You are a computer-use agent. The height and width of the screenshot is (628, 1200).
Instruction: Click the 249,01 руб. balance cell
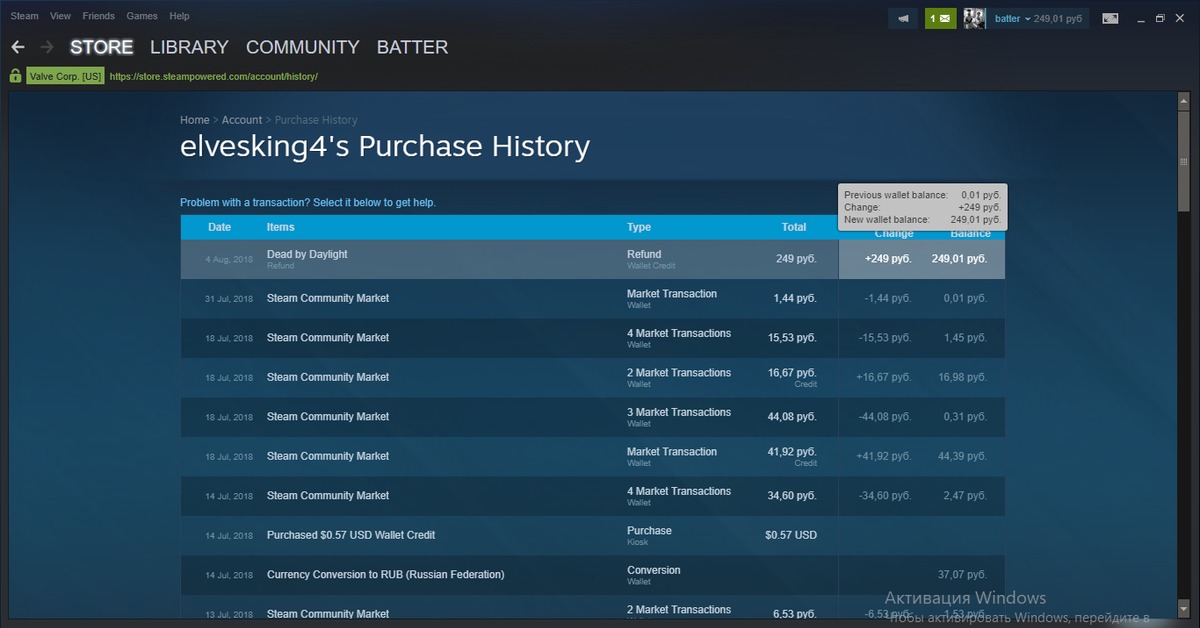point(960,258)
